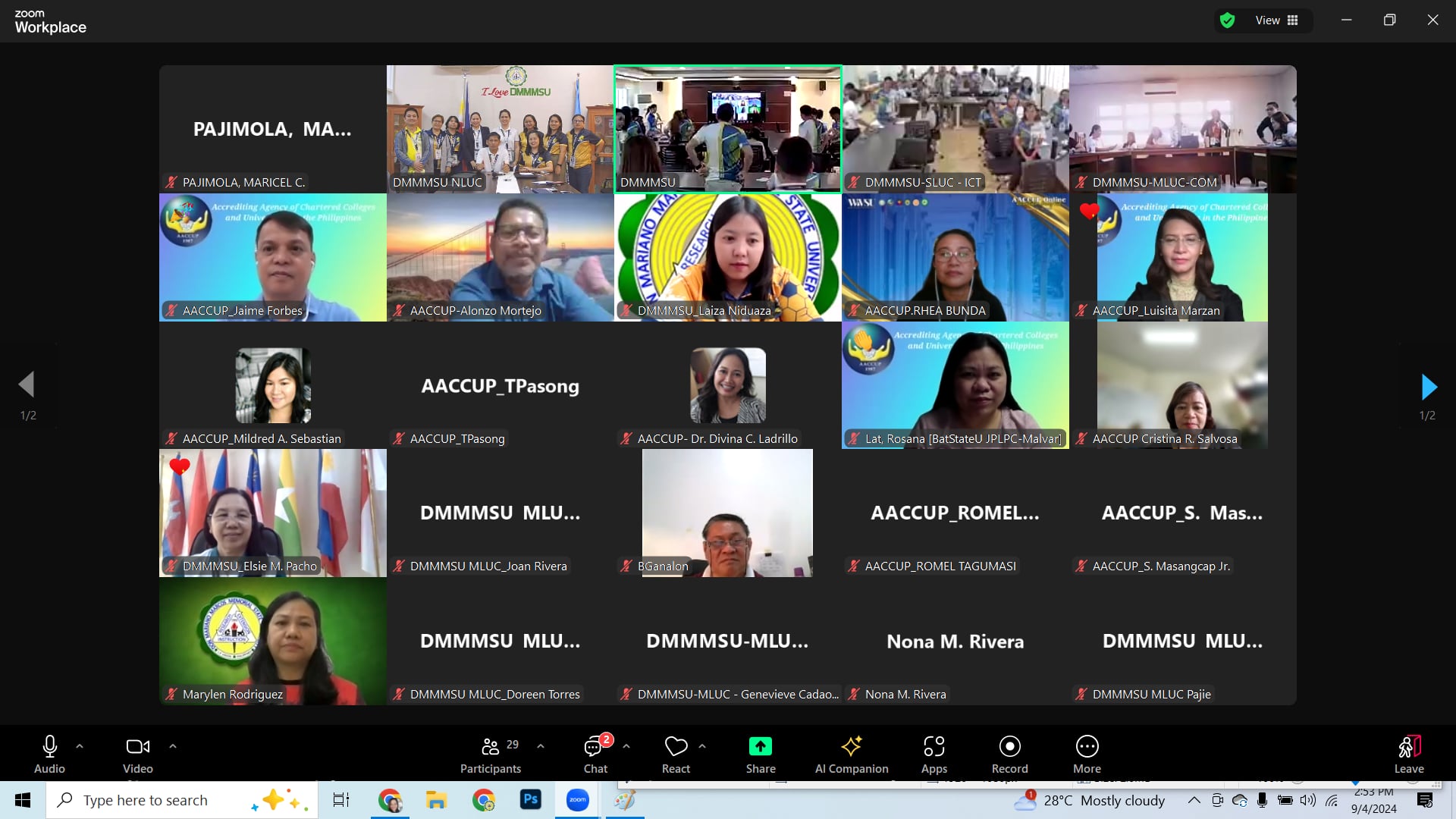Image resolution: width=1456 pixels, height=819 pixels.
Task: Expand reaction options arrow beside React
Action: [702, 746]
